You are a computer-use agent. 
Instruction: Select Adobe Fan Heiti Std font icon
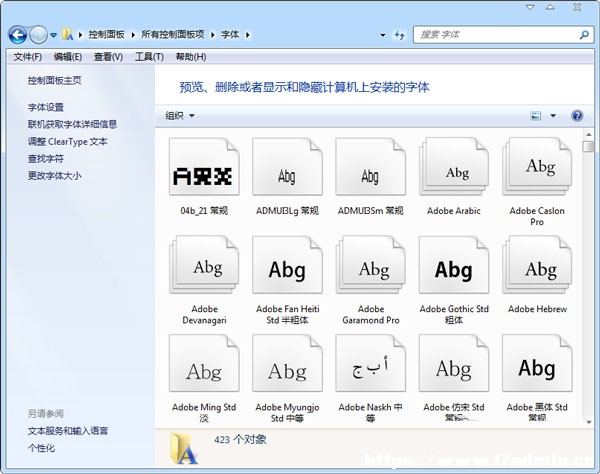point(287,265)
